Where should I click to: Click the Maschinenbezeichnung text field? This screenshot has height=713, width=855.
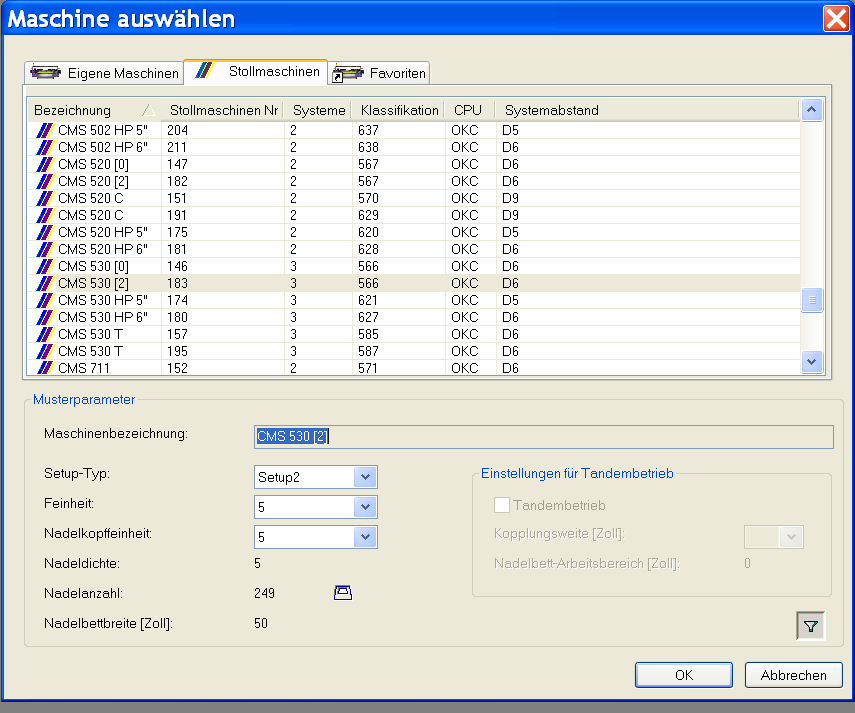(x=544, y=436)
